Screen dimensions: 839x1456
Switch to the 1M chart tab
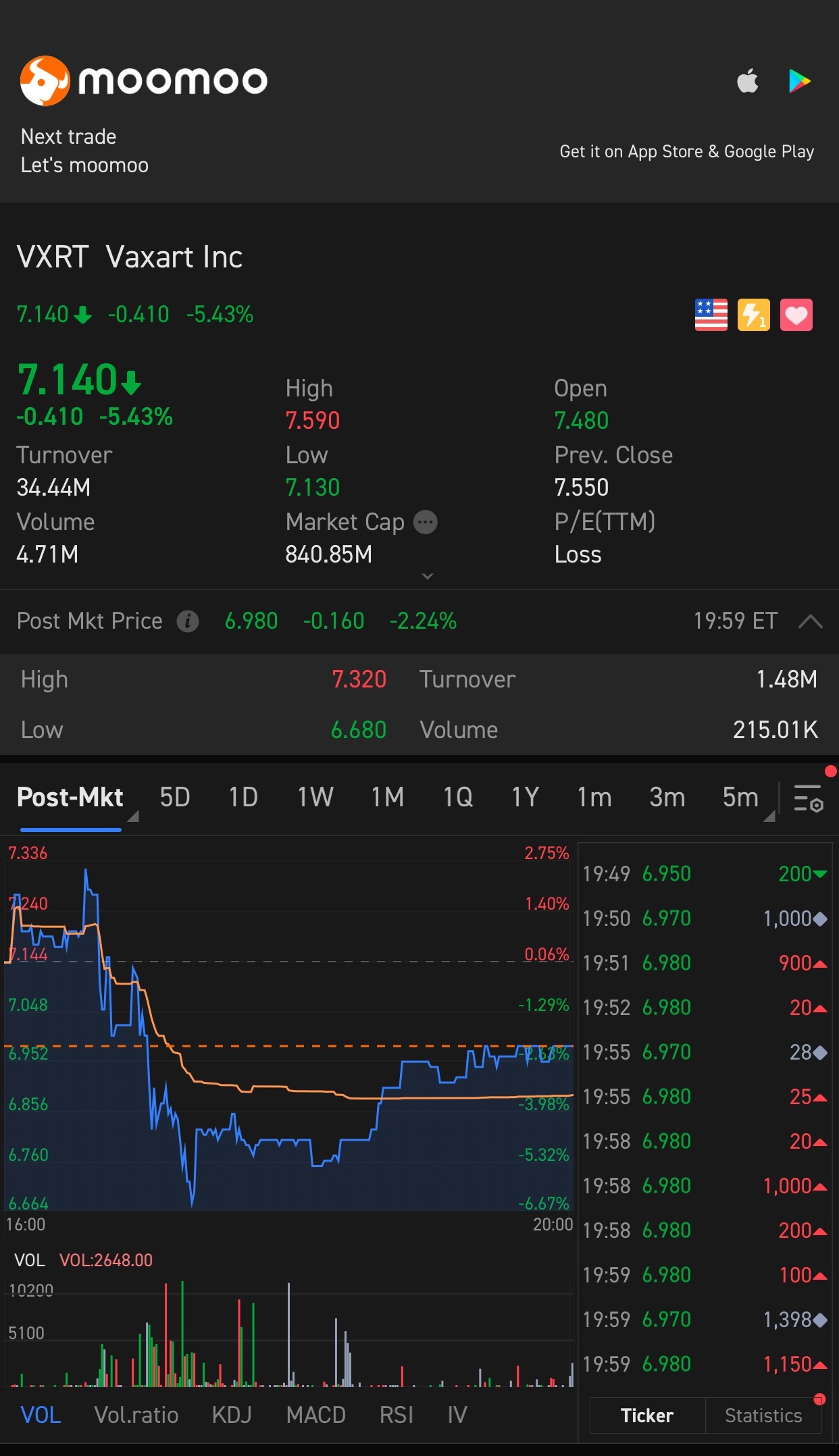388,798
